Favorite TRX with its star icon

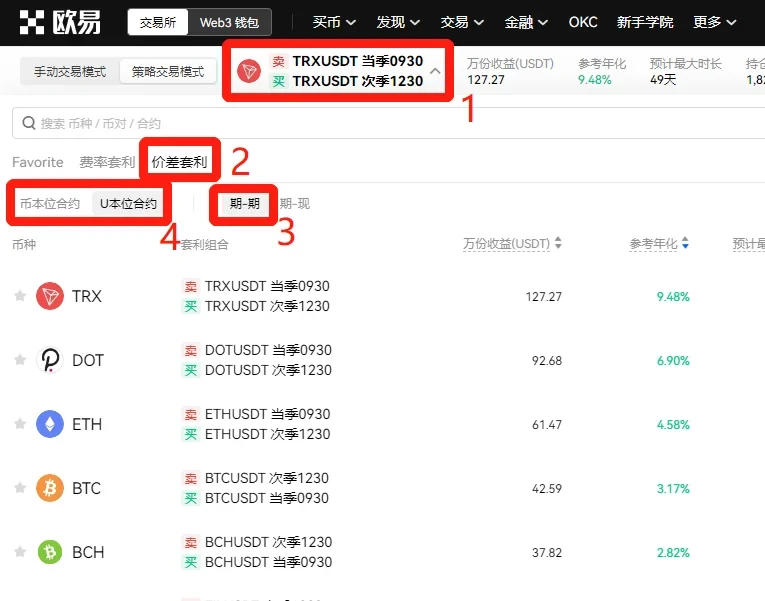pyautogui.click(x=19, y=296)
